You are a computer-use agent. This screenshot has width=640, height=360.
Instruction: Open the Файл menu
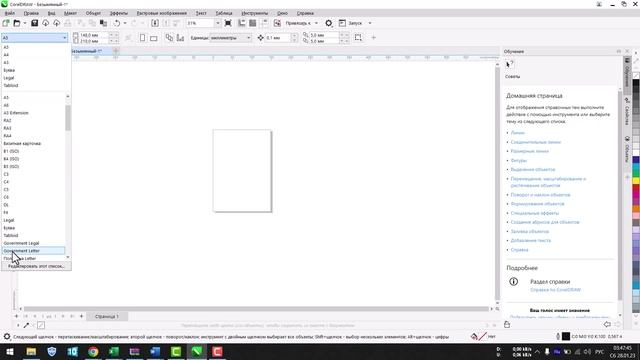tap(9, 13)
